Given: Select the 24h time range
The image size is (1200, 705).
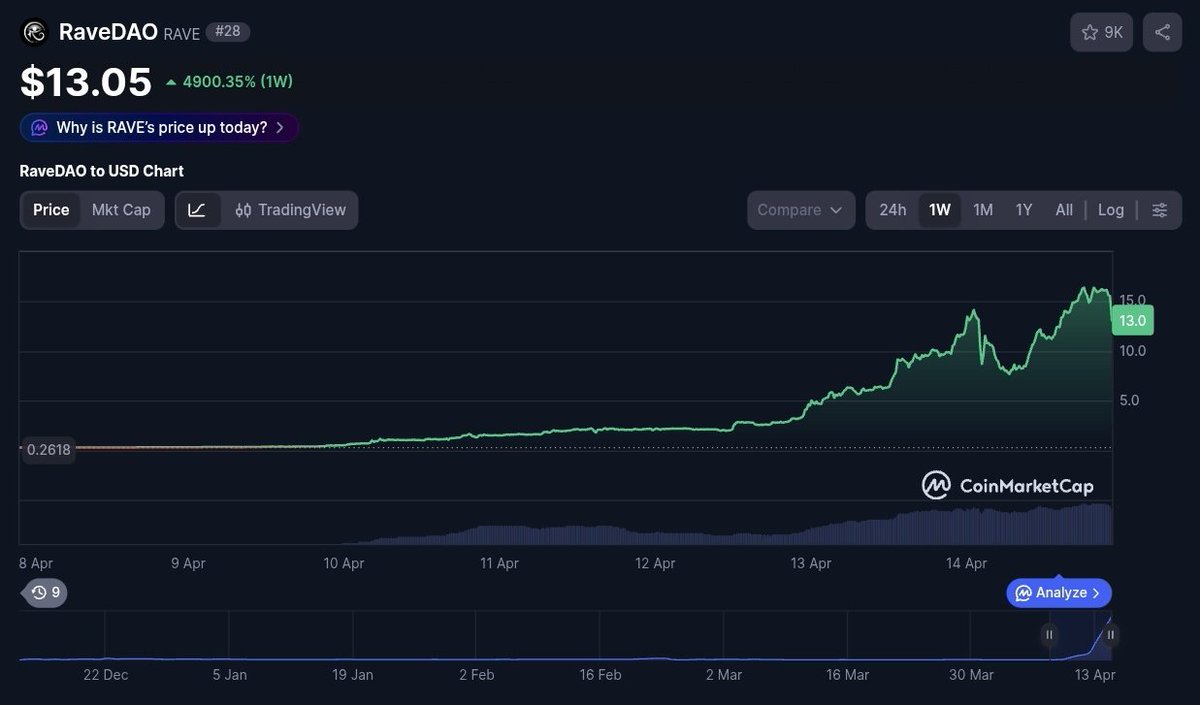Looking at the screenshot, I should (893, 210).
